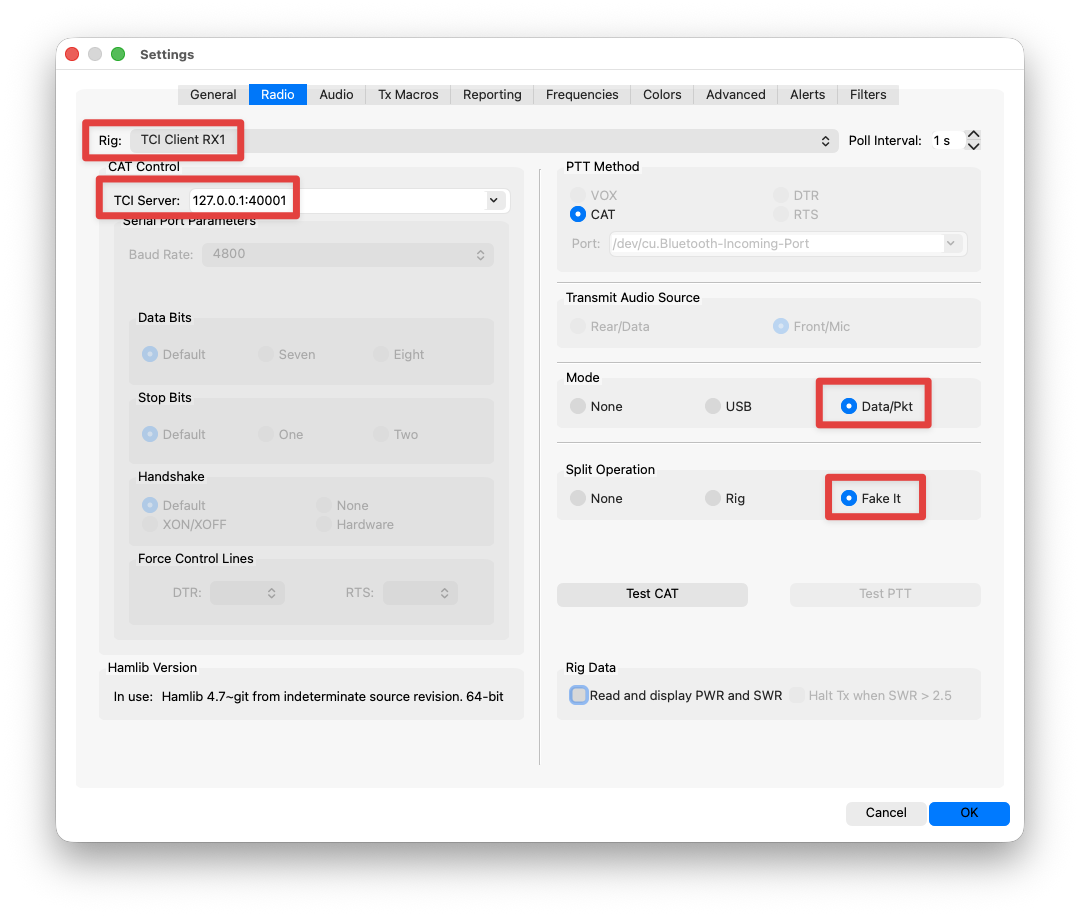Open the DTR force control dropdown
The image size is (1080, 916).
[247, 593]
